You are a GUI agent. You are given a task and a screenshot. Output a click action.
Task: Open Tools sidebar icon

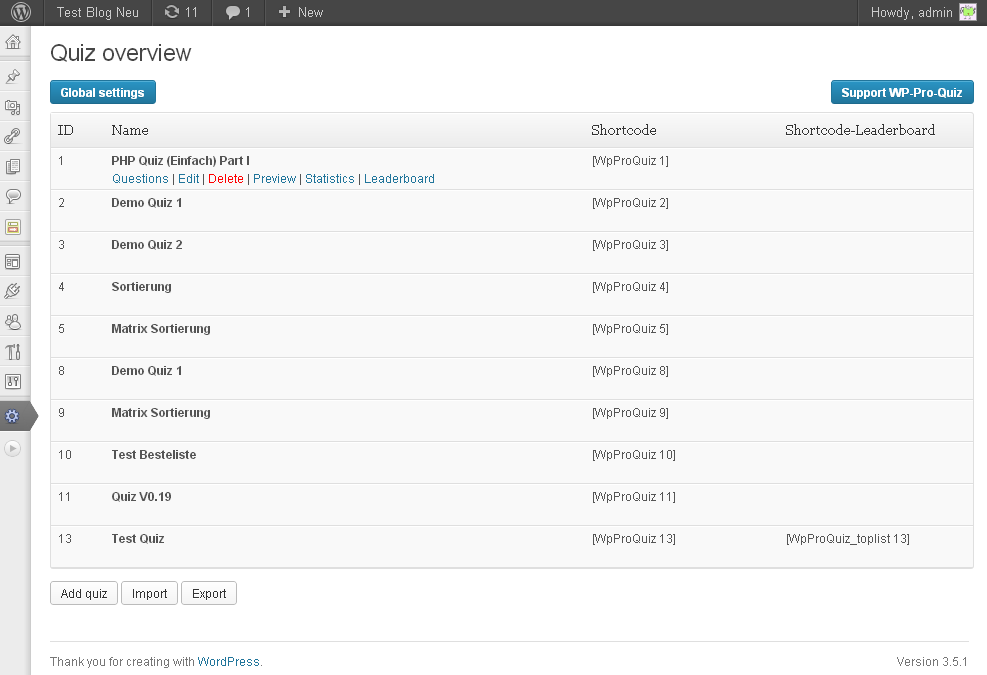point(13,351)
